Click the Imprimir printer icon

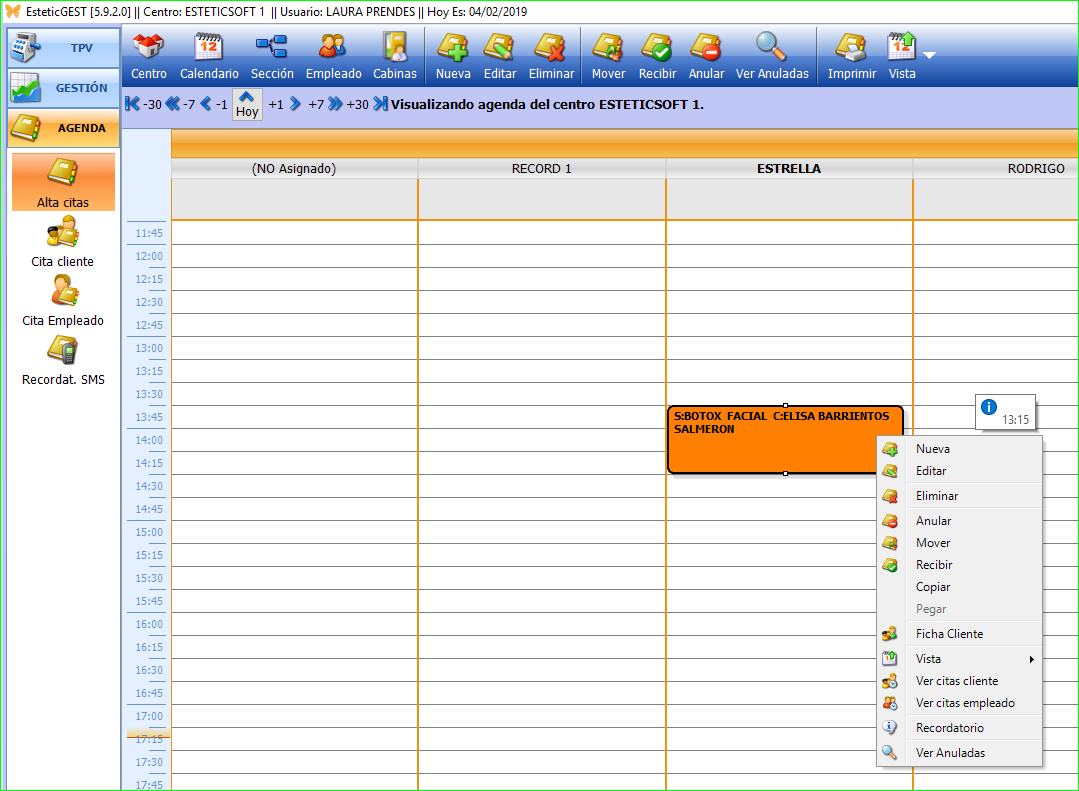coord(851,48)
